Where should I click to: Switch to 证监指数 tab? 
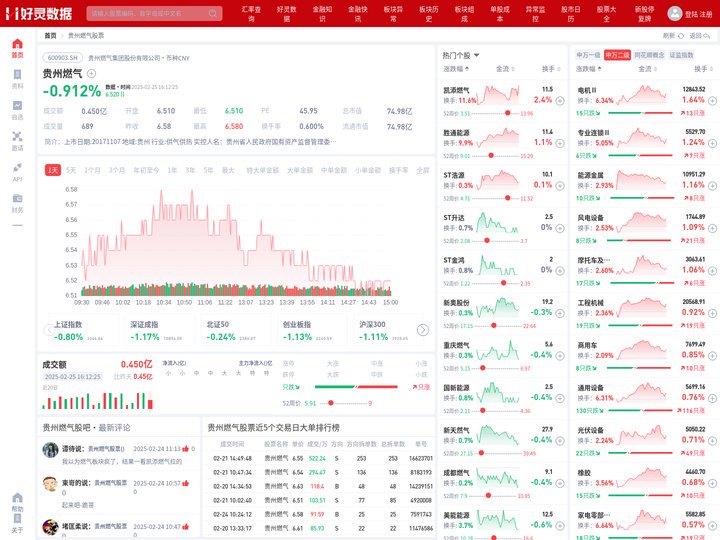[x=681, y=55]
